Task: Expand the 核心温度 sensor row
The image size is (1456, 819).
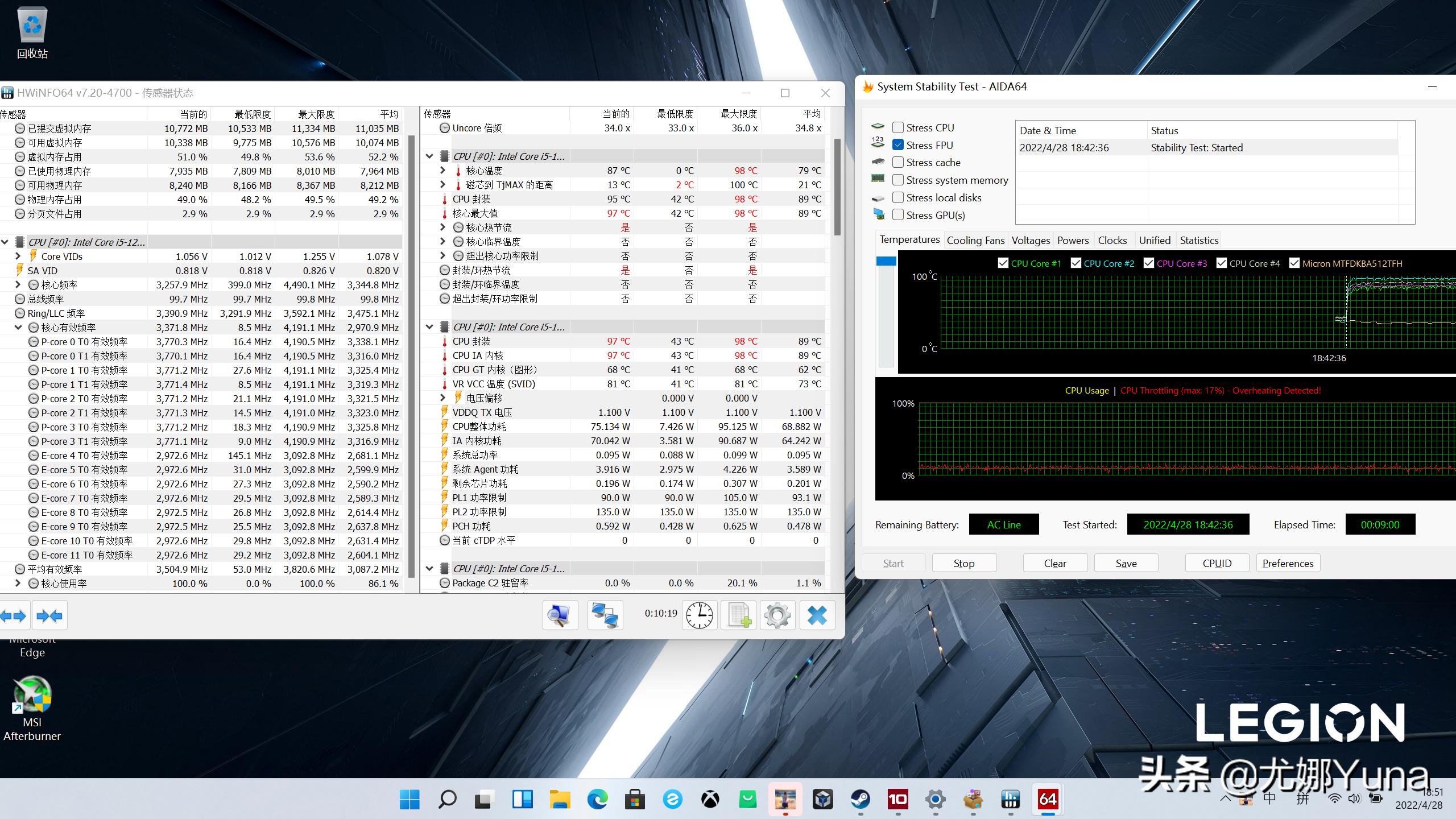Action: pos(443,171)
